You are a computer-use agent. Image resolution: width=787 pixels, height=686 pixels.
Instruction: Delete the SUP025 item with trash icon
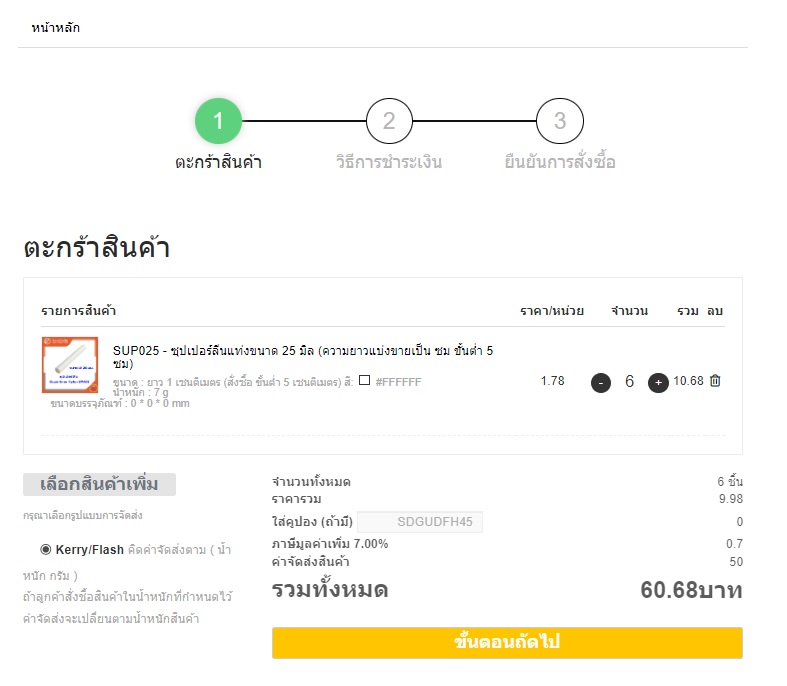[x=715, y=381]
